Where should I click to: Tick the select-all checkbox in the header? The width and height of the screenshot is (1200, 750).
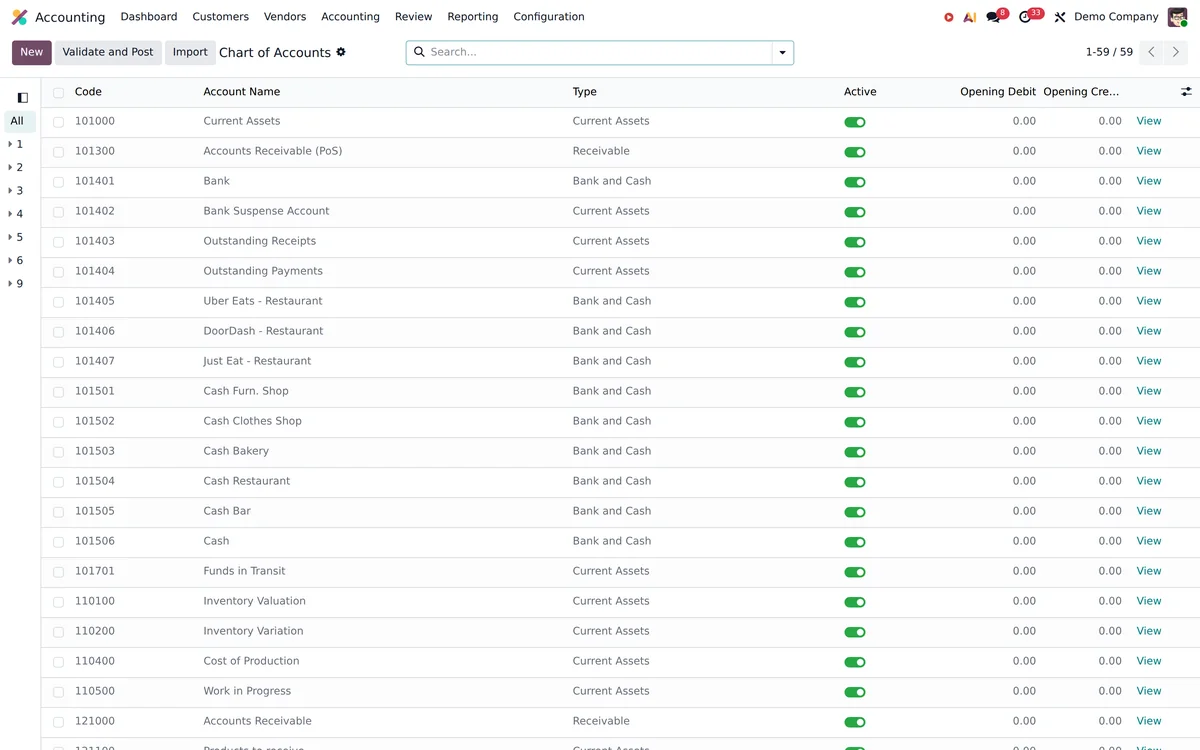[58, 93]
